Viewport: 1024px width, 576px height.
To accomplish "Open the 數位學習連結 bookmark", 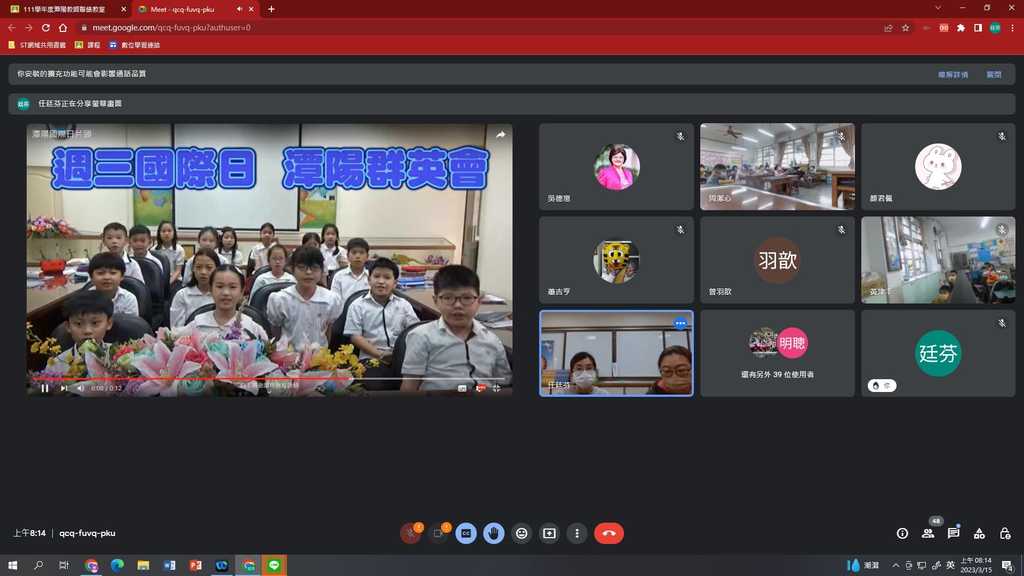I will pos(135,45).
